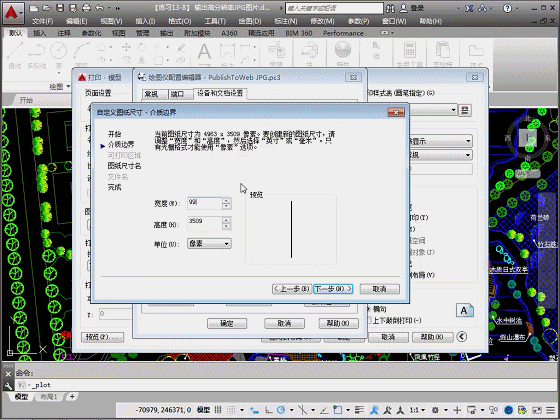Open the quick access toolbar customize arrow
Viewport: 560px width, 420px height.
pos(118,8)
